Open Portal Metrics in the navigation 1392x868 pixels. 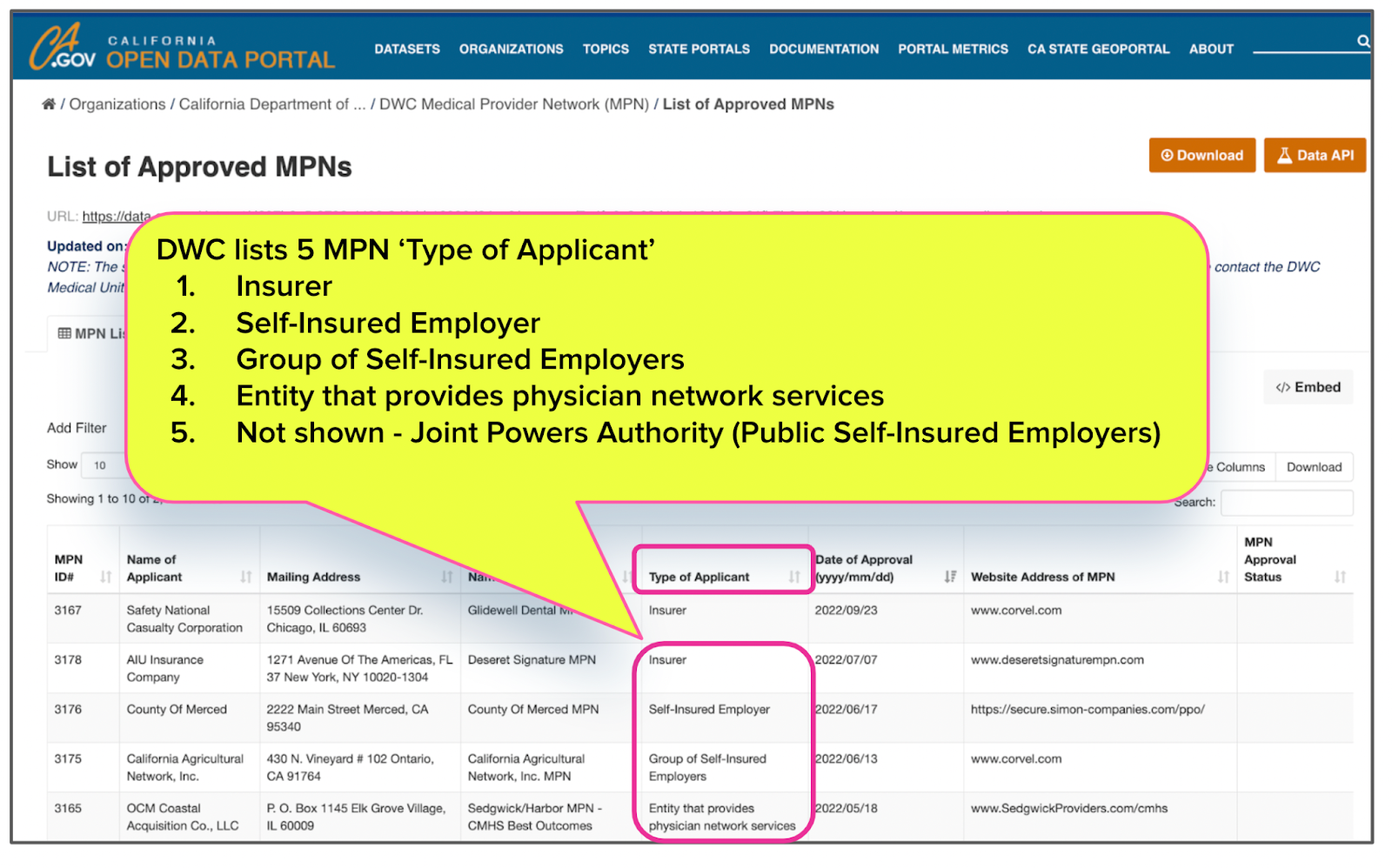(953, 50)
